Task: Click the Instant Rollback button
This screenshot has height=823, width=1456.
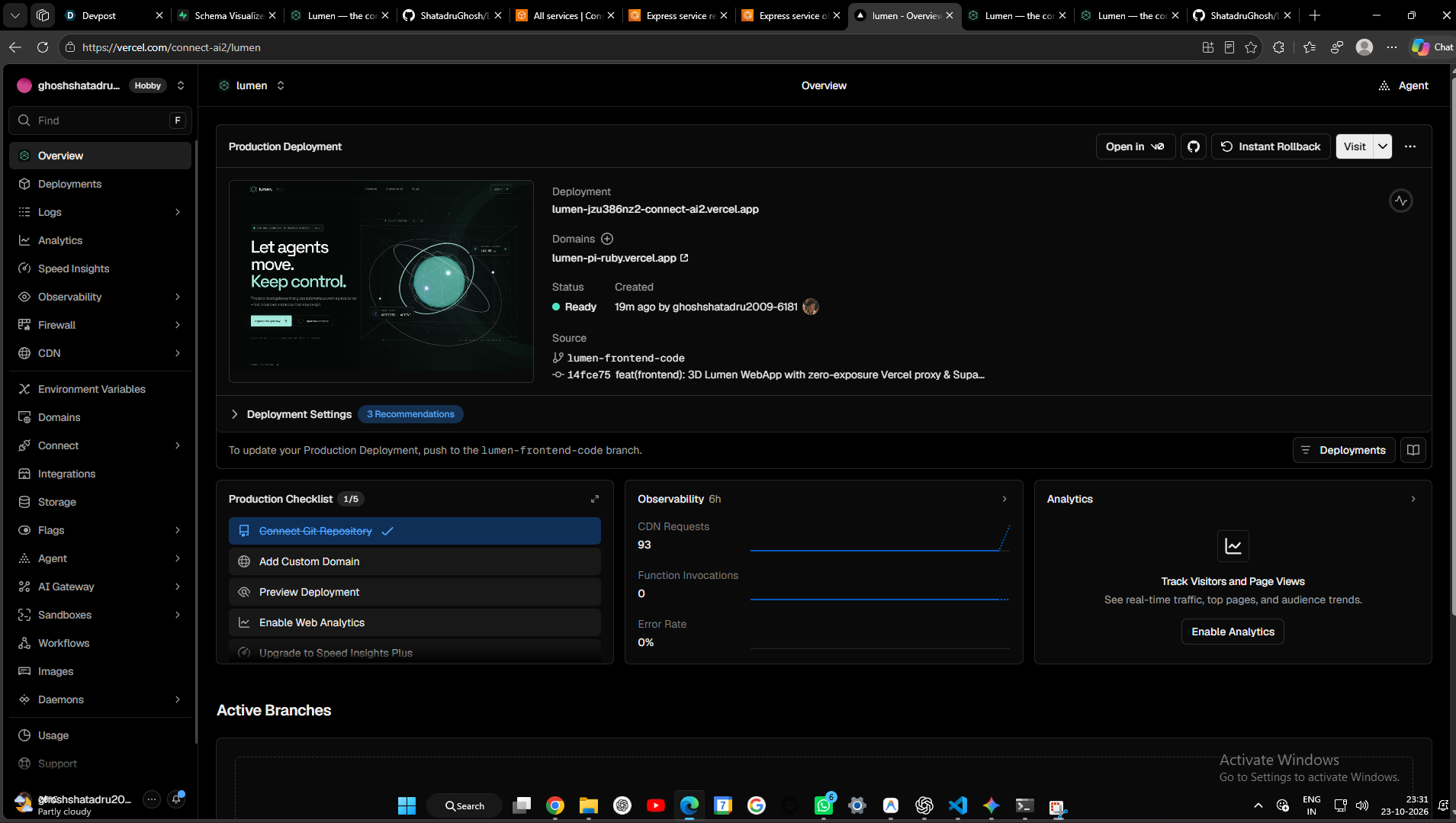Action: click(1271, 146)
